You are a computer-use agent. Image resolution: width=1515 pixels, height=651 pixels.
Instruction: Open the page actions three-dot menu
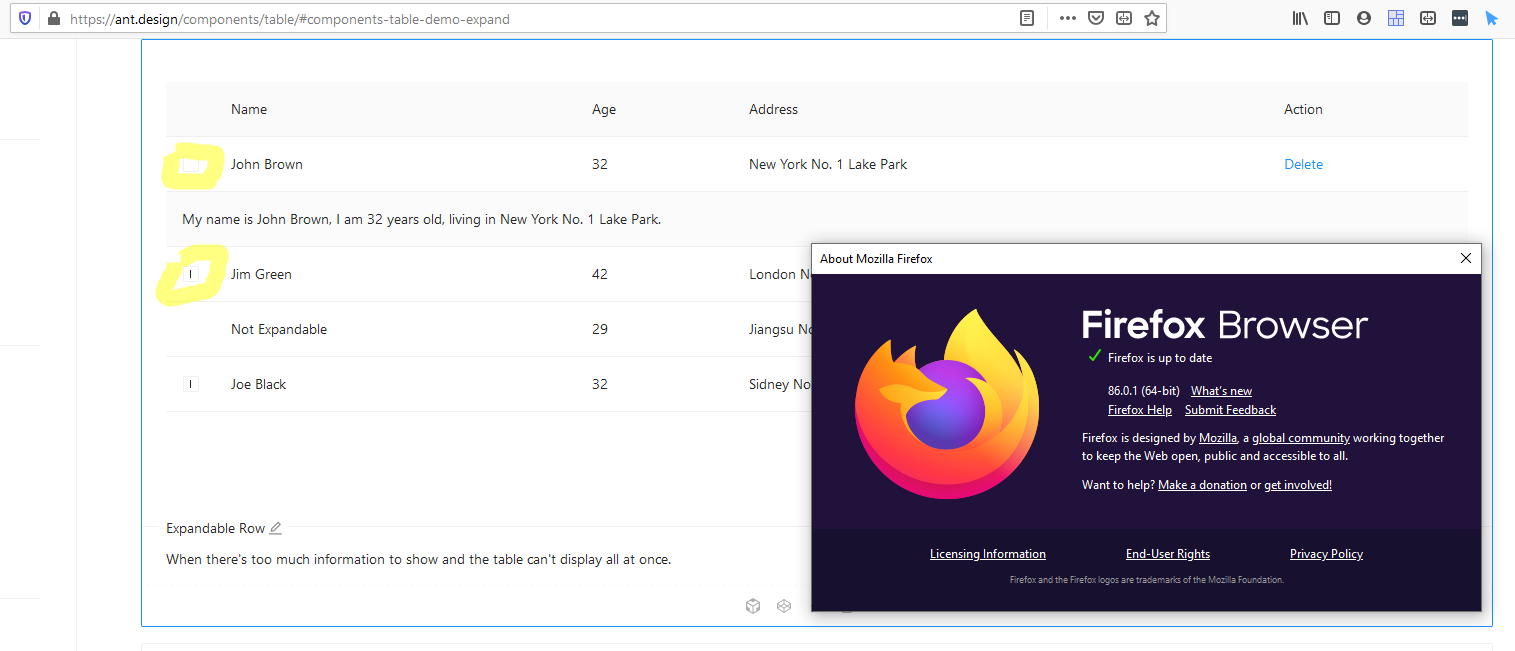tap(1068, 18)
